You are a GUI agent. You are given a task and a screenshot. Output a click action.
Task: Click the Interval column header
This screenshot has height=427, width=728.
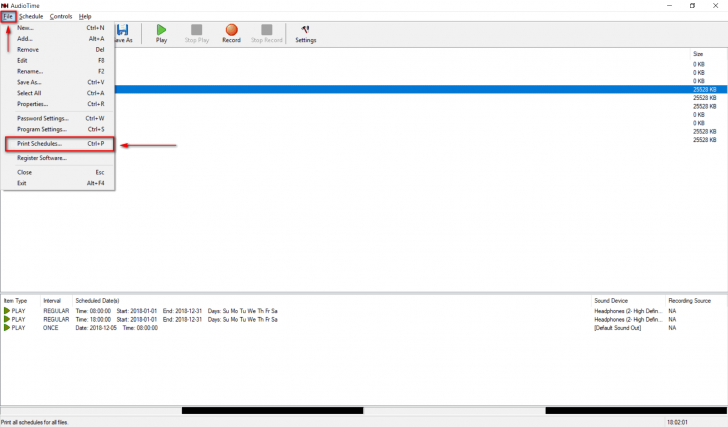[52, 301]
